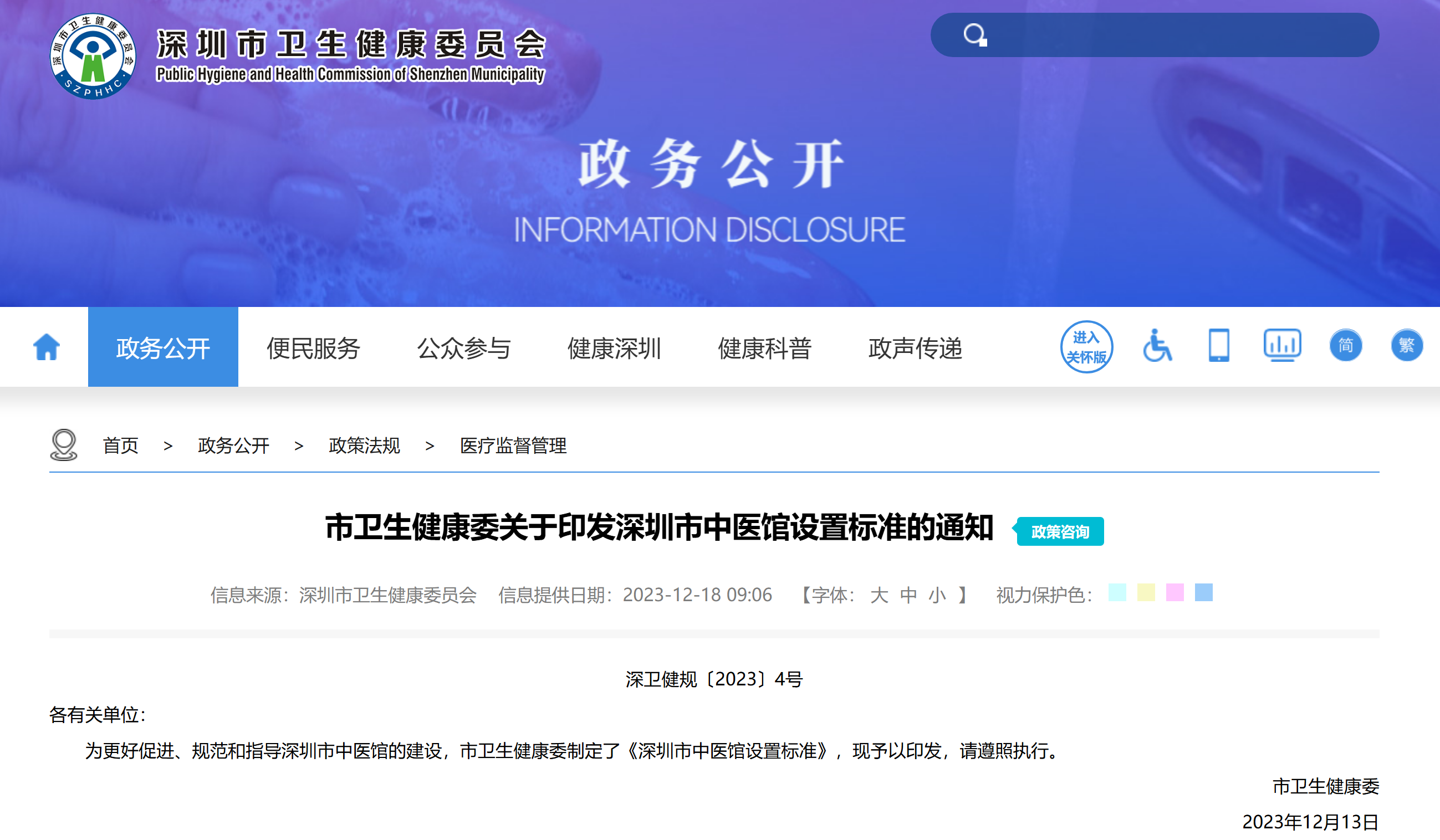Set font size to 中
1440x840 pixels.
[x=908, y=595]
